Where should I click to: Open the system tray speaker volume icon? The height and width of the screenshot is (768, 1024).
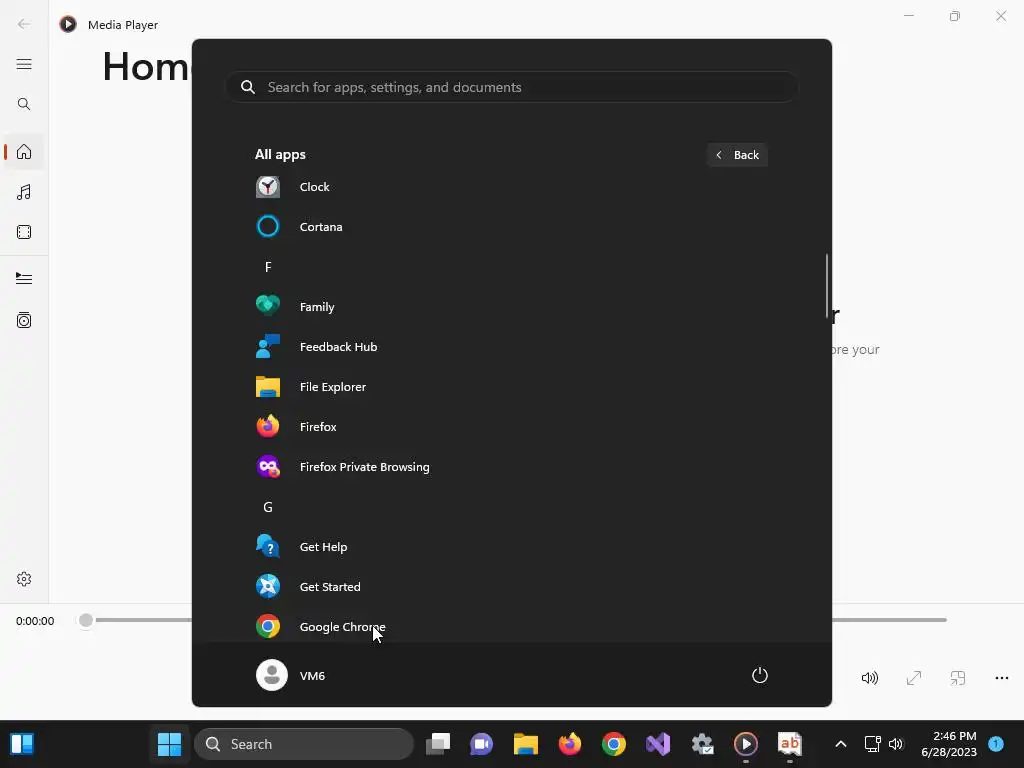896,744
